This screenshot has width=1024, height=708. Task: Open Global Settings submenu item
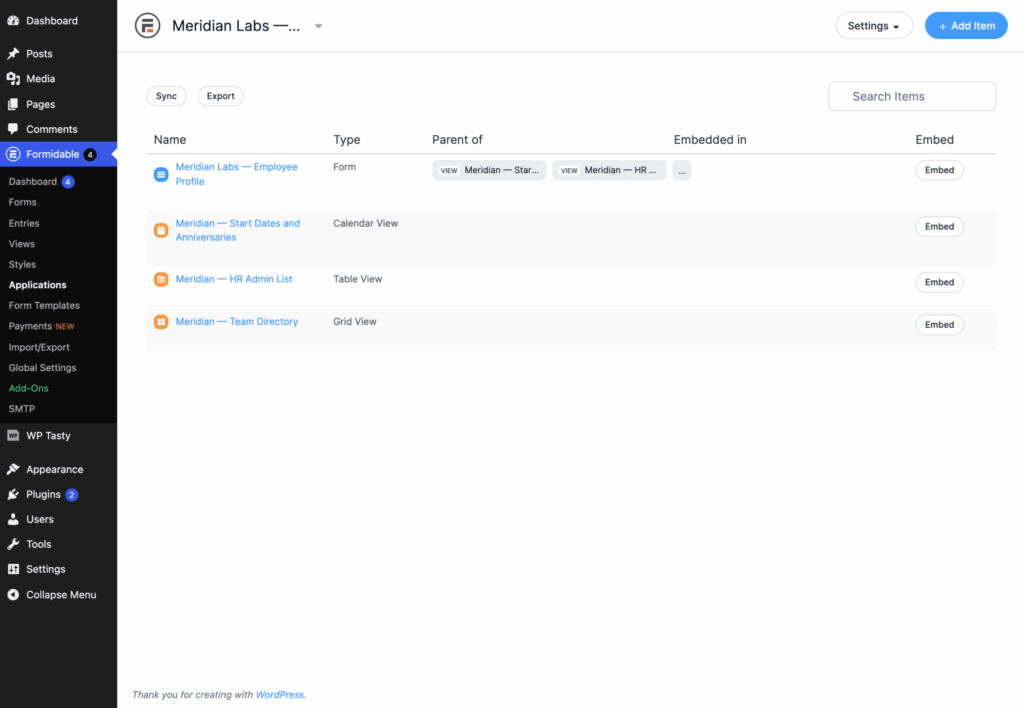pos(42,368)
